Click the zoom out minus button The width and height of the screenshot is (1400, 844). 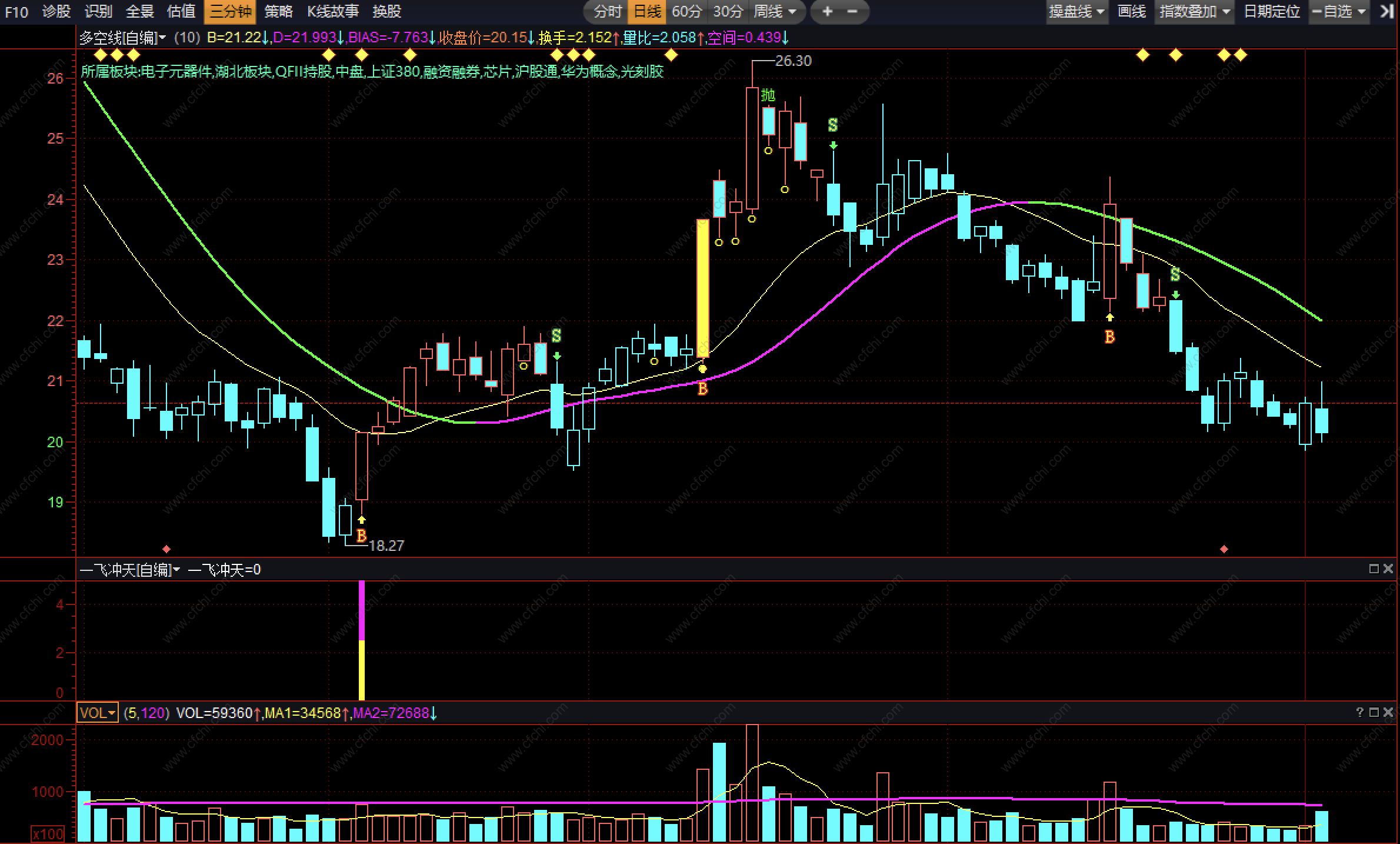coord(852,11)
